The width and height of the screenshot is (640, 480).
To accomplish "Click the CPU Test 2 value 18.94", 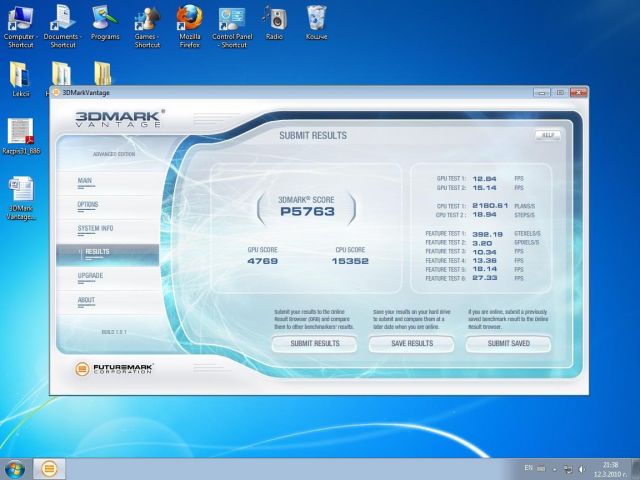I will click(x=484, y=215).
